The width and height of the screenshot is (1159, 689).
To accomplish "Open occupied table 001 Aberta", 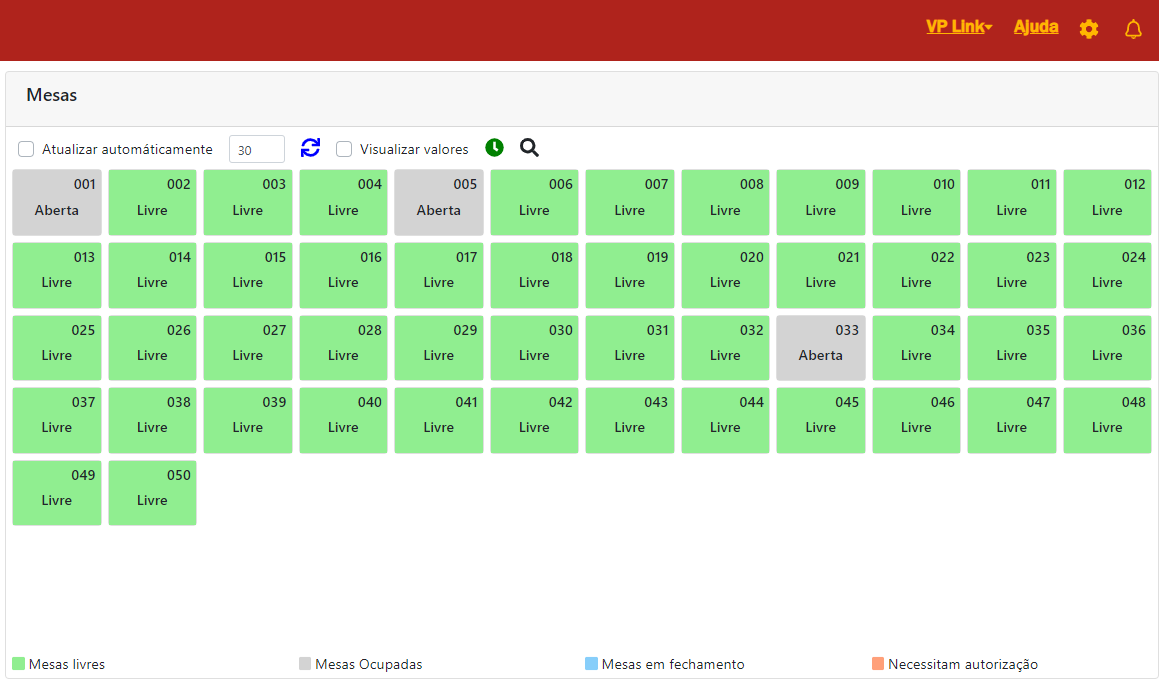I will pos(57,202).
